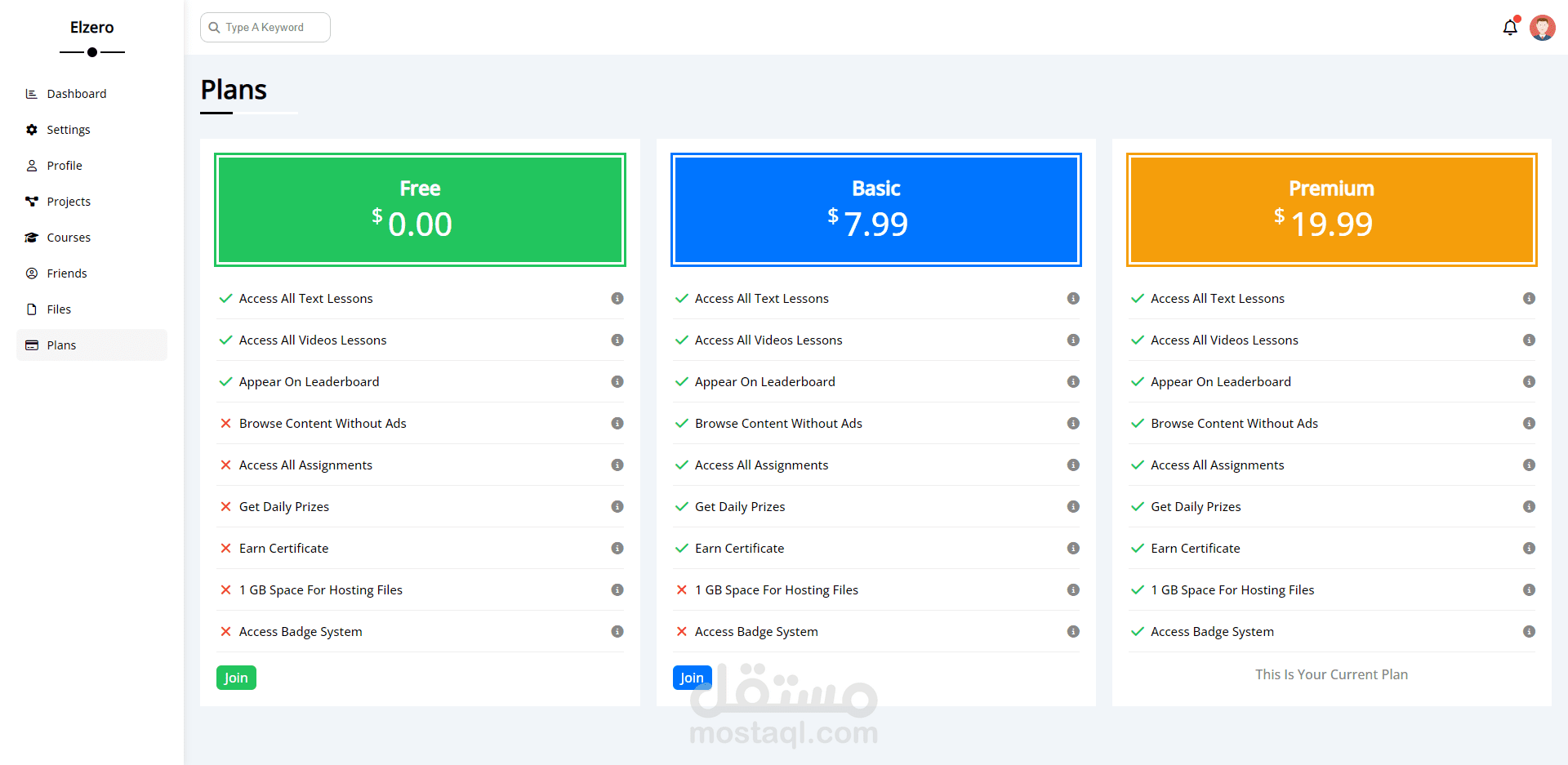Click Free plan 'Browse Content Without Ads' text

[x=323, y=424]
